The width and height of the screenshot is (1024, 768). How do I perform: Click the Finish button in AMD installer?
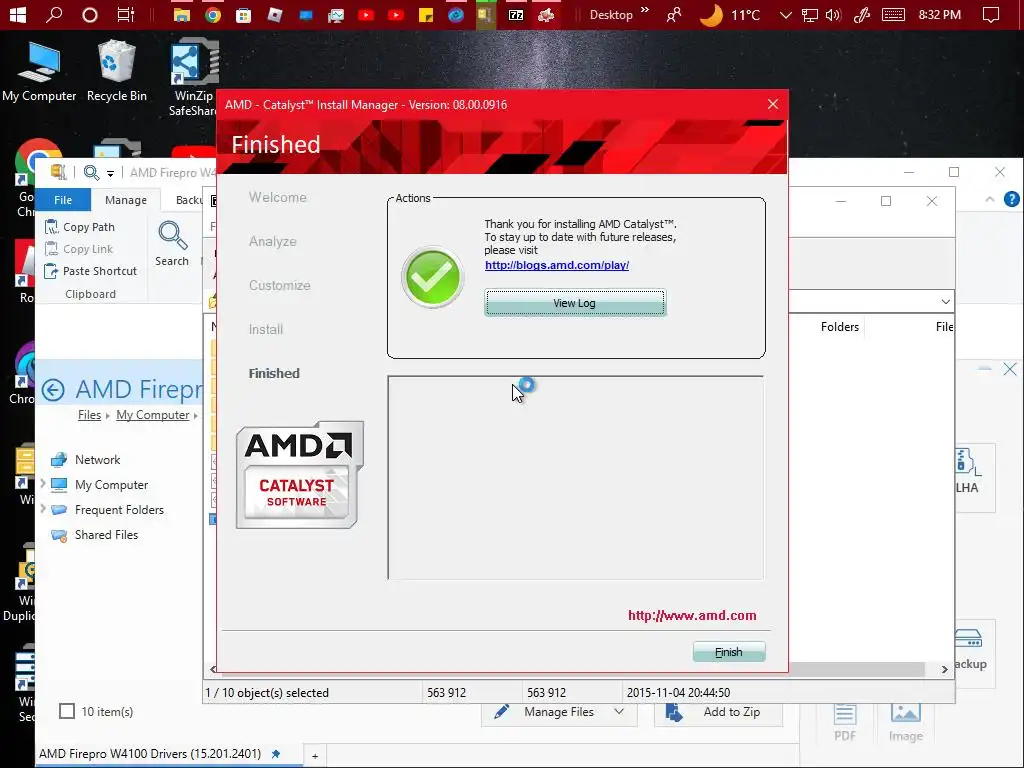[728, 652]
